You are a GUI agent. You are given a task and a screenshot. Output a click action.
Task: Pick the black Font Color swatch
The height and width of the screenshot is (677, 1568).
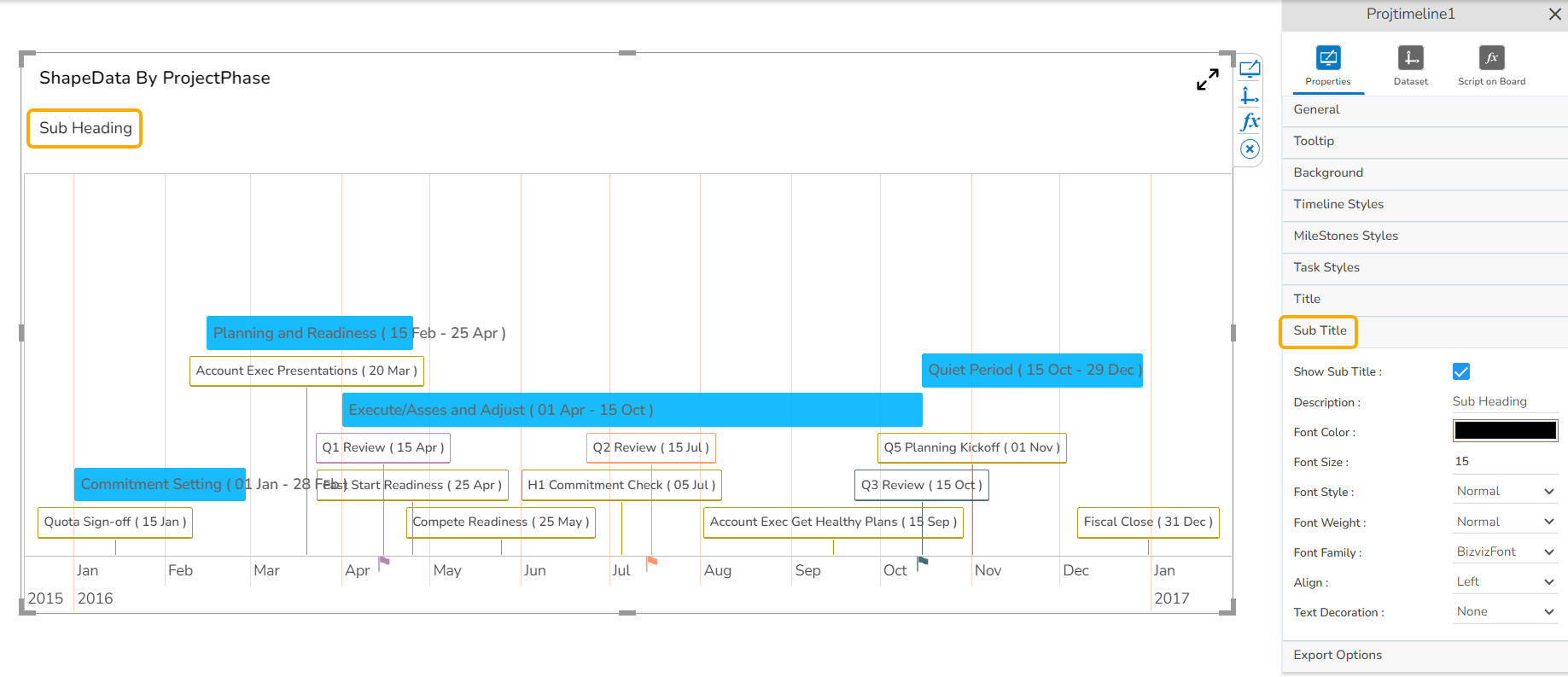click(x=1505, y=431)
